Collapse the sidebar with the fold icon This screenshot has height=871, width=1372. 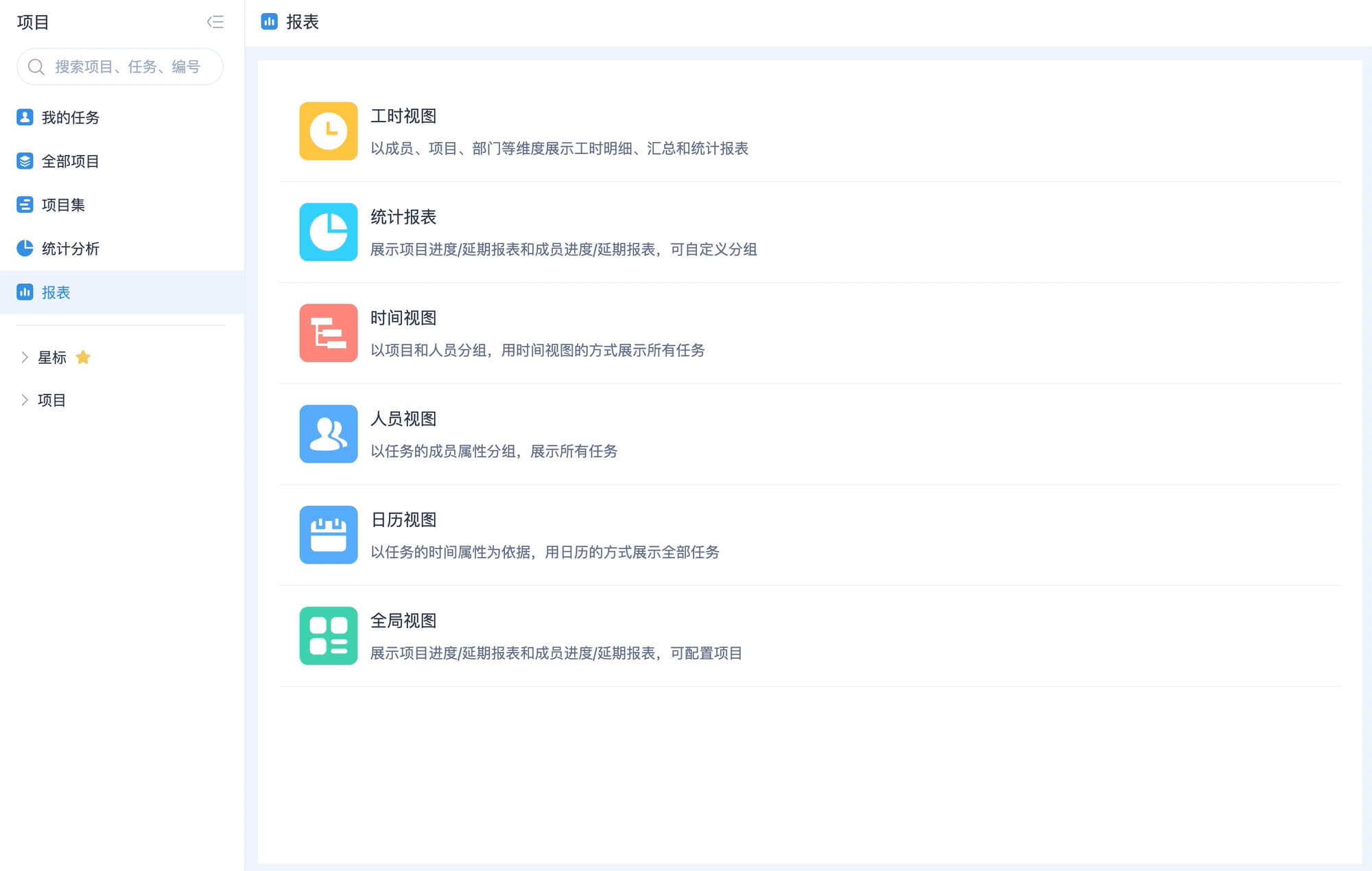click(x=215, y=22)
